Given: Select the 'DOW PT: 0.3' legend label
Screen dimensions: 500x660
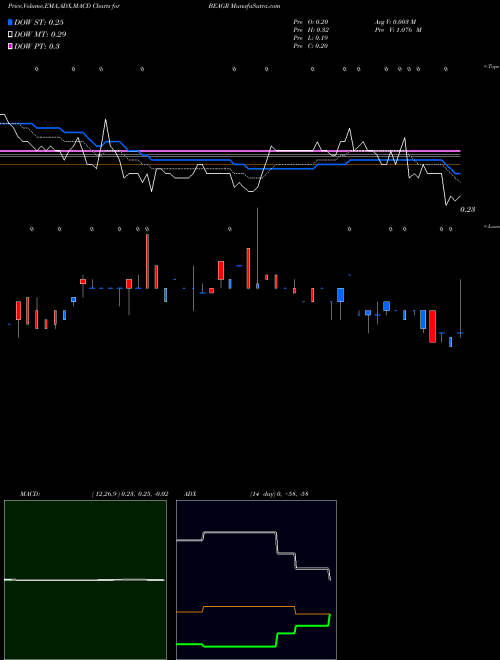Looking at the screenshot, I should click(x=37, y=46).
